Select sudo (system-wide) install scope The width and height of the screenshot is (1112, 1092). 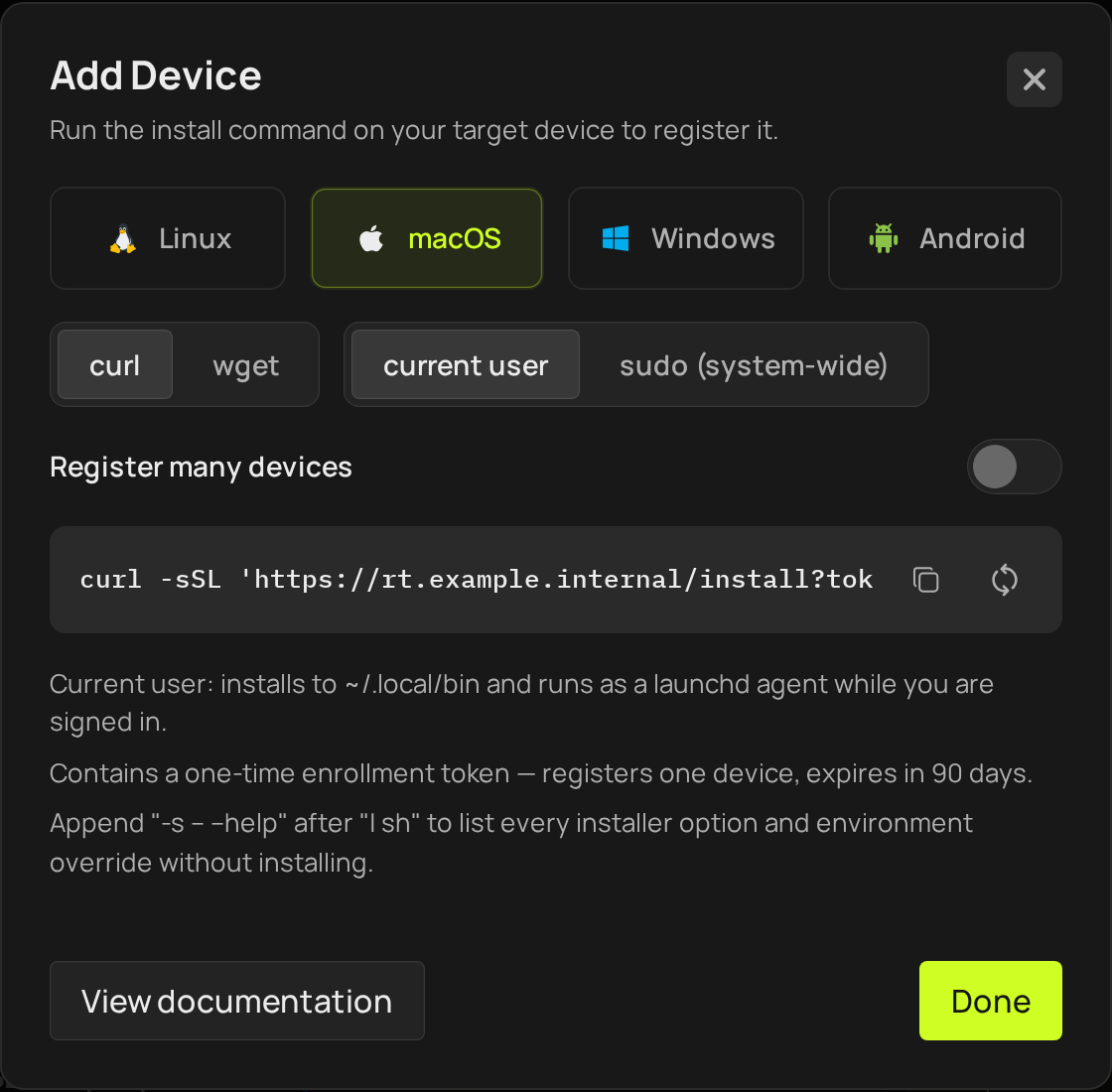[754, 365]
